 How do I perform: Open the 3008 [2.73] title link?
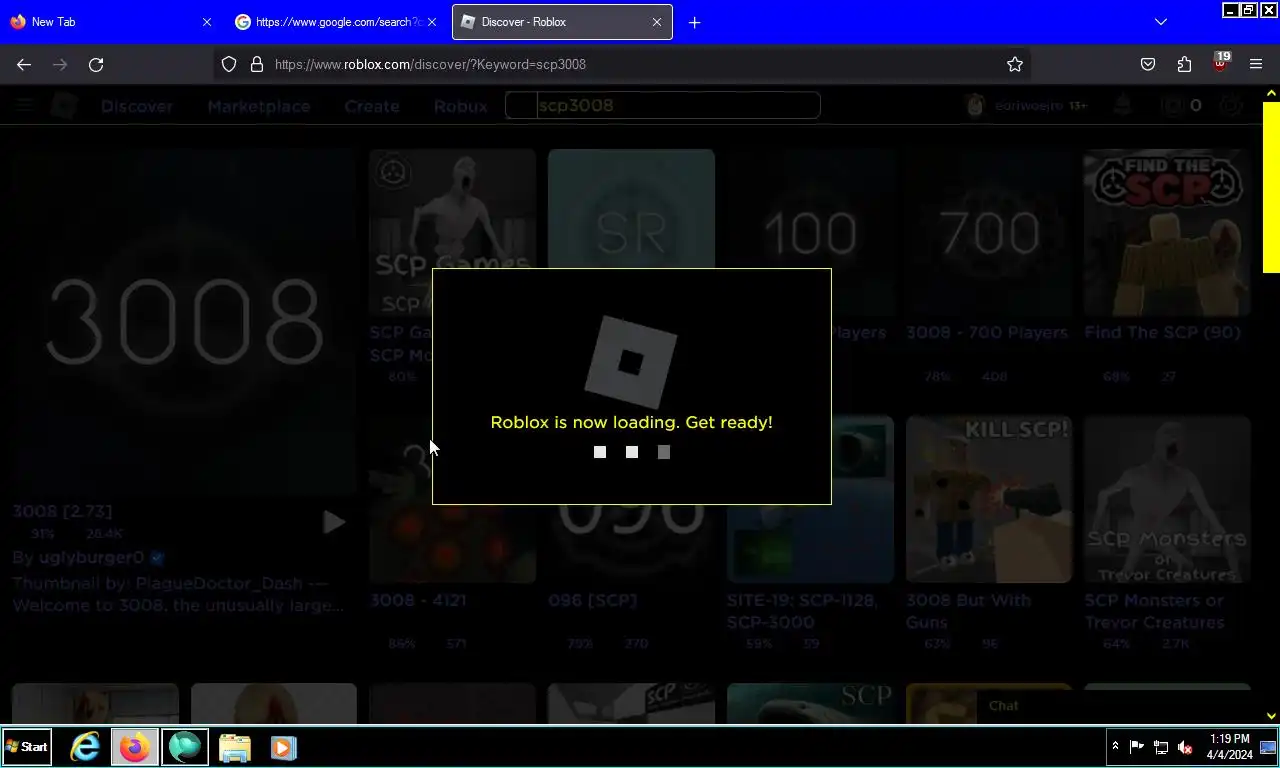pyautogui.click(x=62, y=511)
